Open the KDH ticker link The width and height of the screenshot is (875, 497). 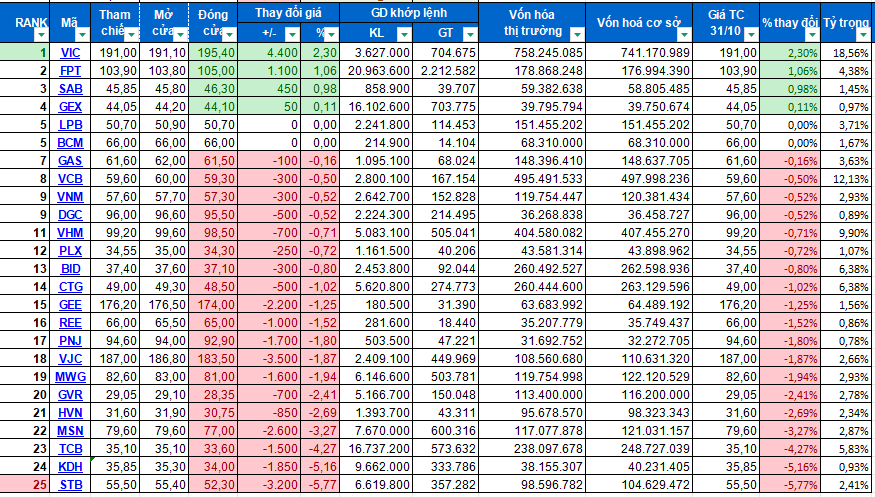(x=70, y=466)
